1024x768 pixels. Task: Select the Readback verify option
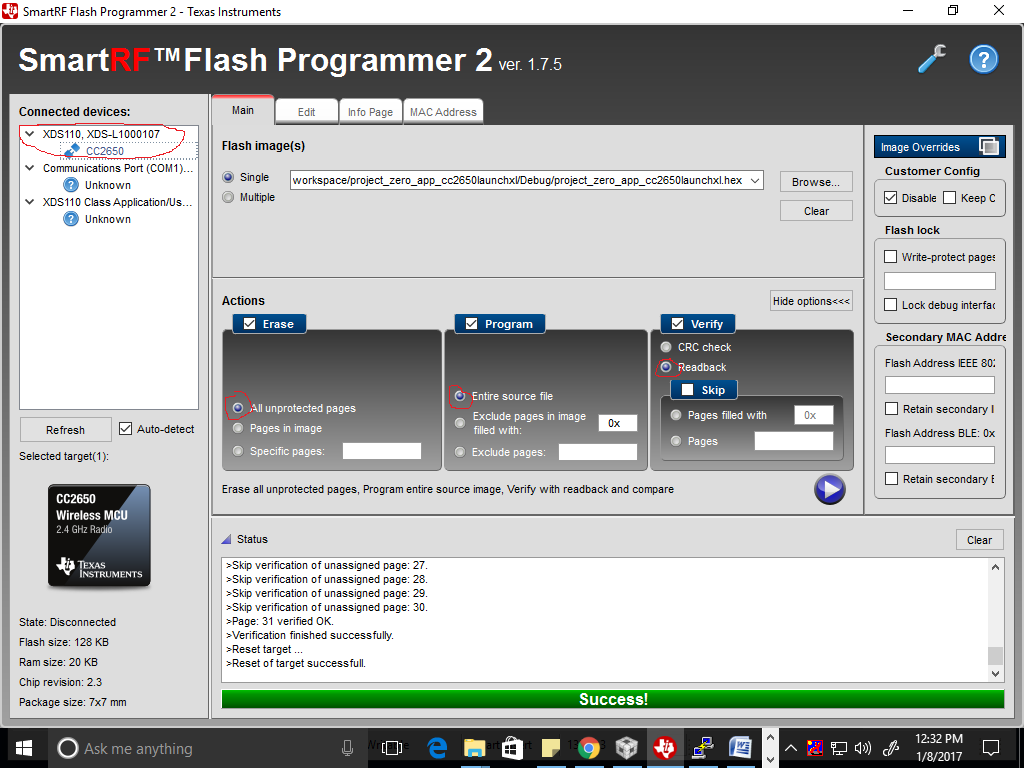pyautogui.click(x=665, y=367)
